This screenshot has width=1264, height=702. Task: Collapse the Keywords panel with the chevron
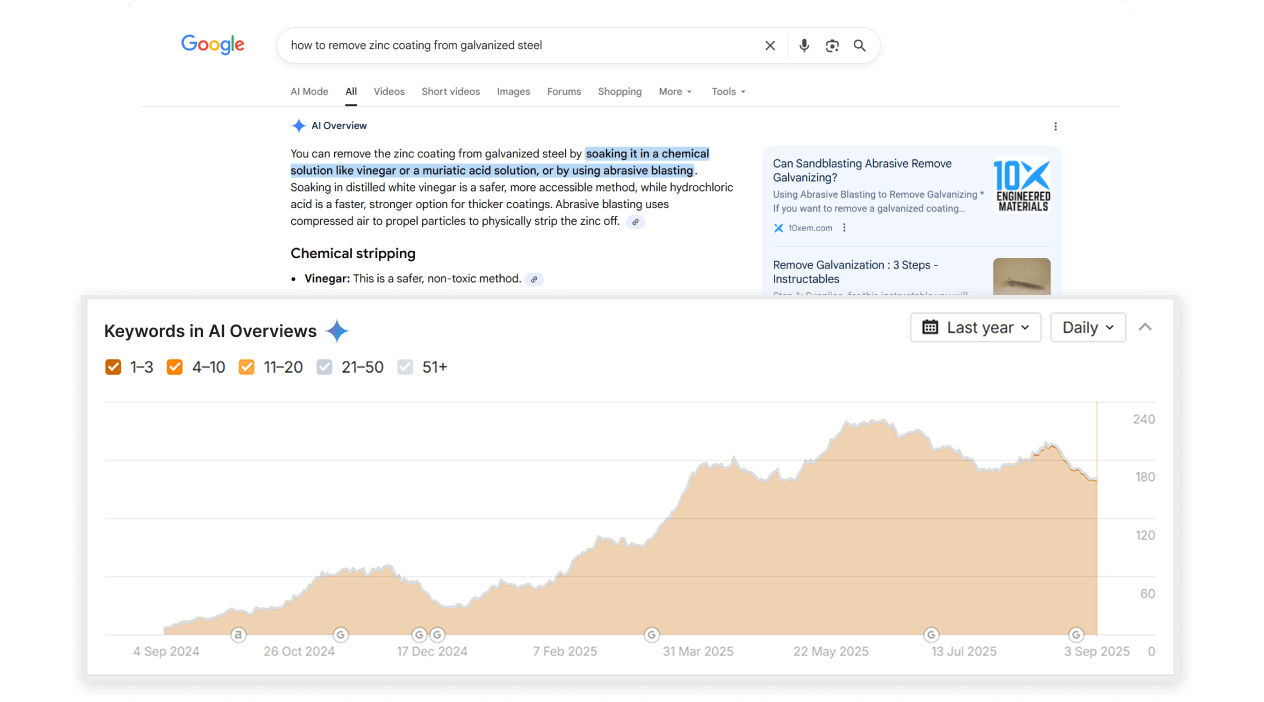[1145, 327]
